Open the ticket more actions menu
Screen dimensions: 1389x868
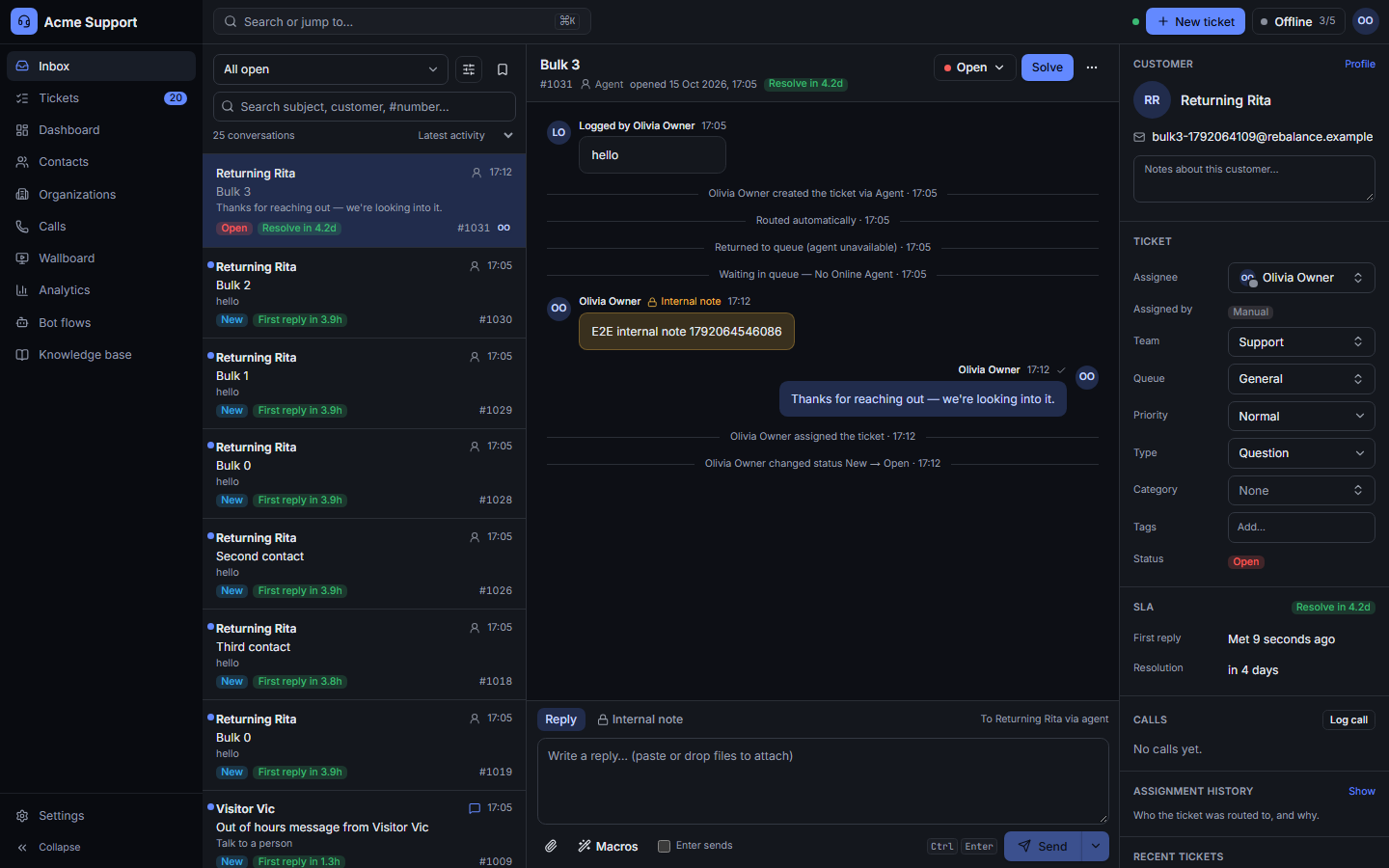[x=1092, y=68]
